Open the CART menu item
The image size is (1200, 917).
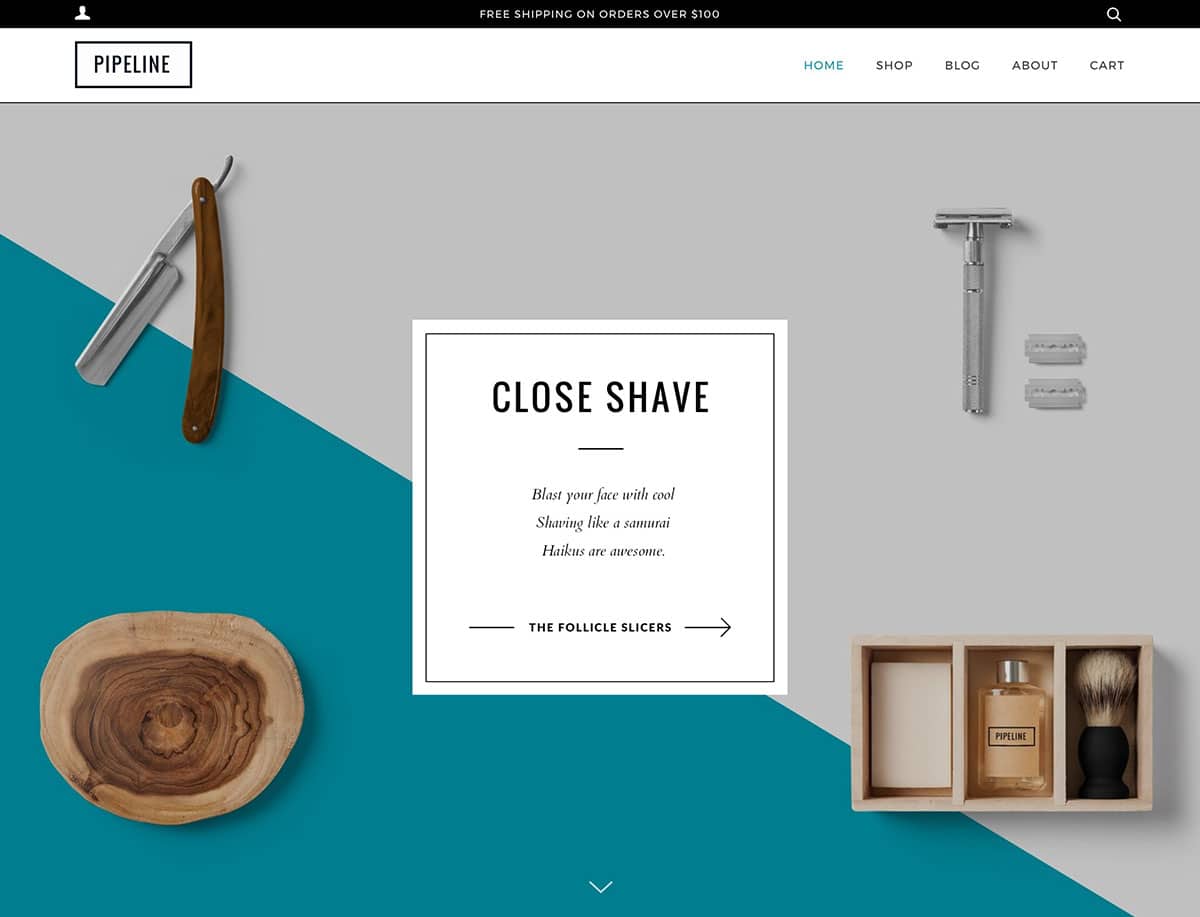1107,65
